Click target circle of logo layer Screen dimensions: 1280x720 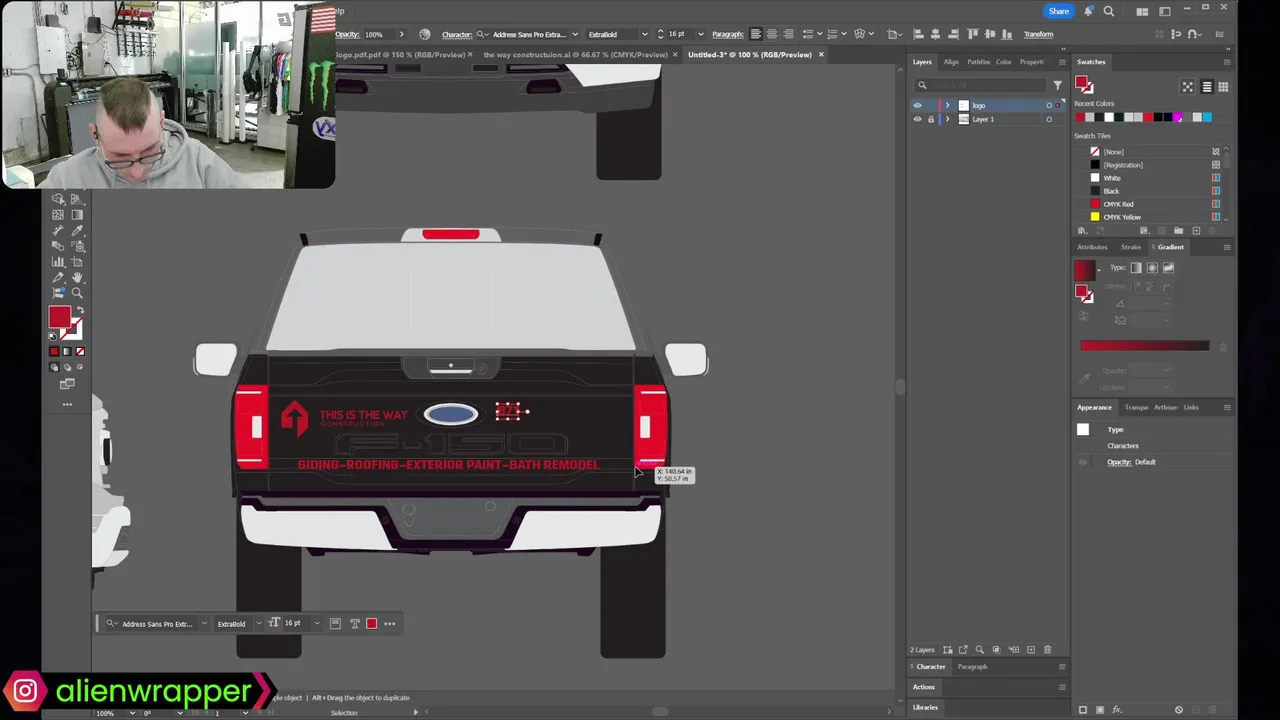coord(1049,105)
